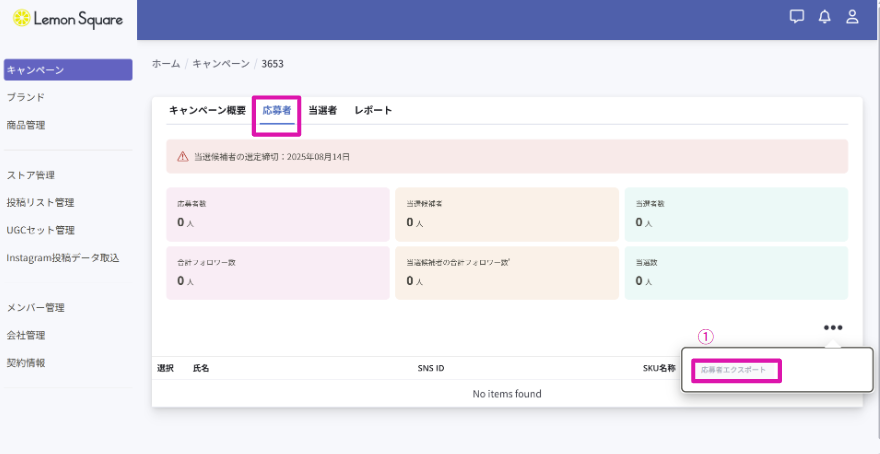Switch to the 応募者 tab
Viewport: 880px width, 454px height.
[x=277, y=110]
